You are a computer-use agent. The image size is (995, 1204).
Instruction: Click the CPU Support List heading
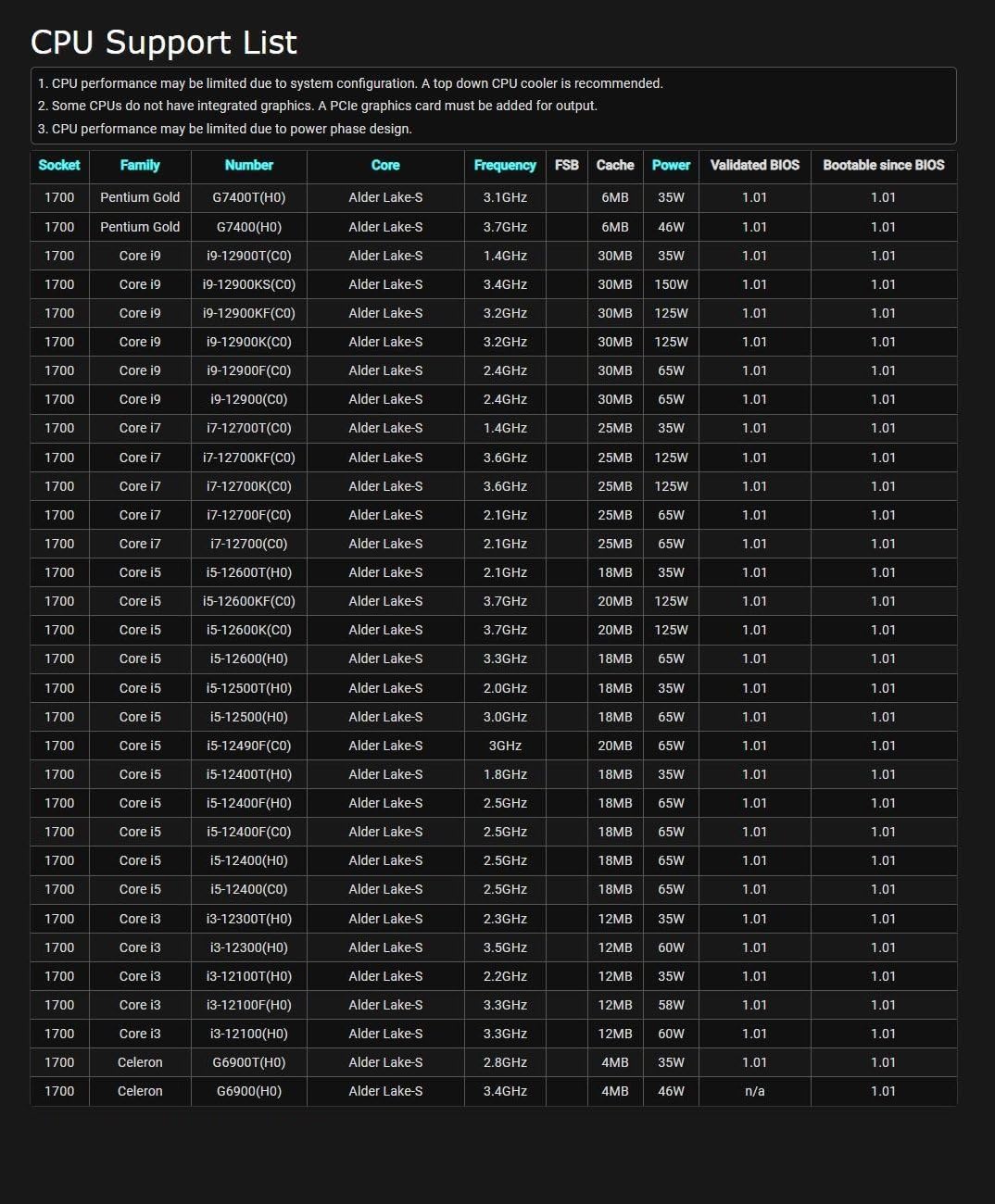coord(164,43)
